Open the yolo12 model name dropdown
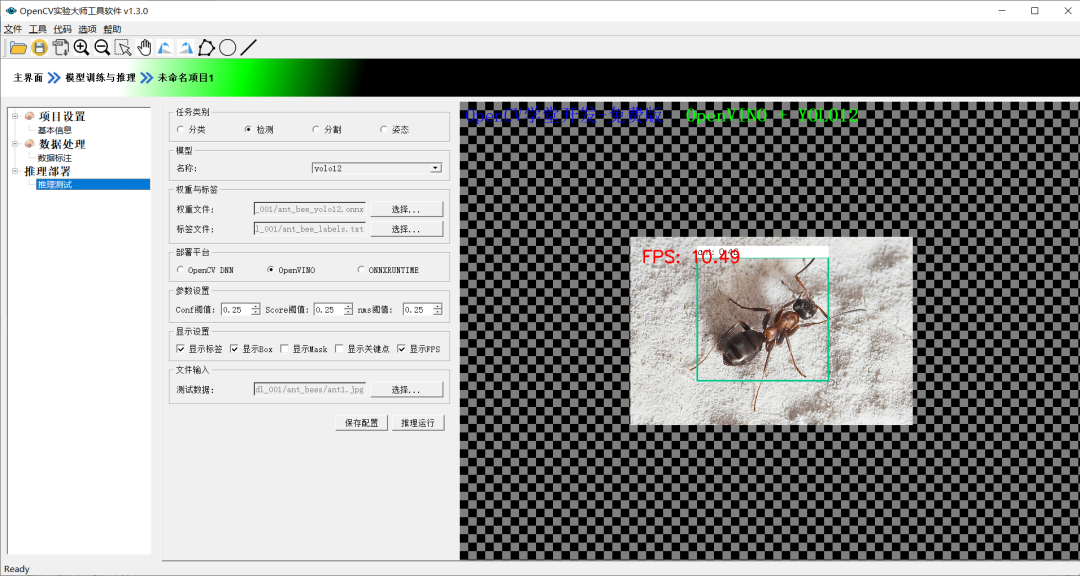 click(435, 169)
